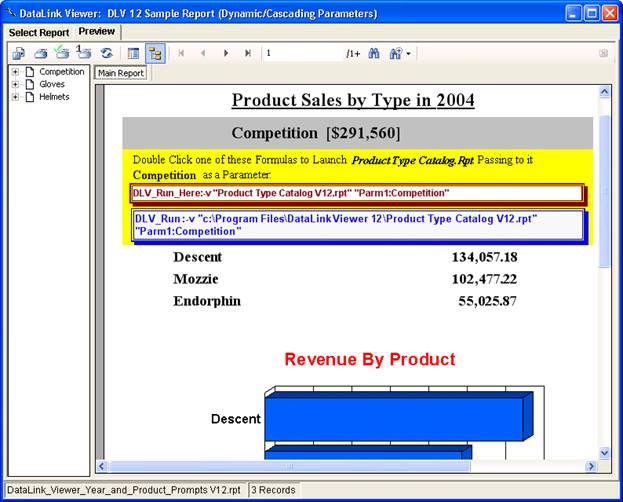This screenshot has width=623, height=502.
Task: Maximize the DataLink Viewer window
Action: click(591, 13)
